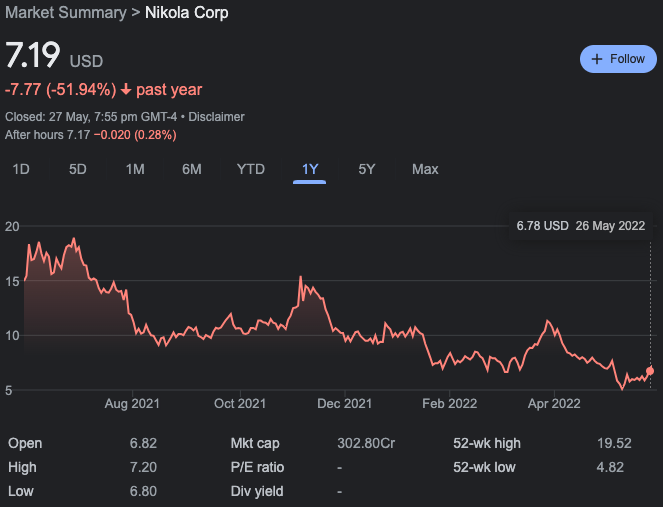Image resolution: width=663 pixels, height=507 pixels.
Task: Click the red down arrow beside past year
Action: tap(126, 90)
